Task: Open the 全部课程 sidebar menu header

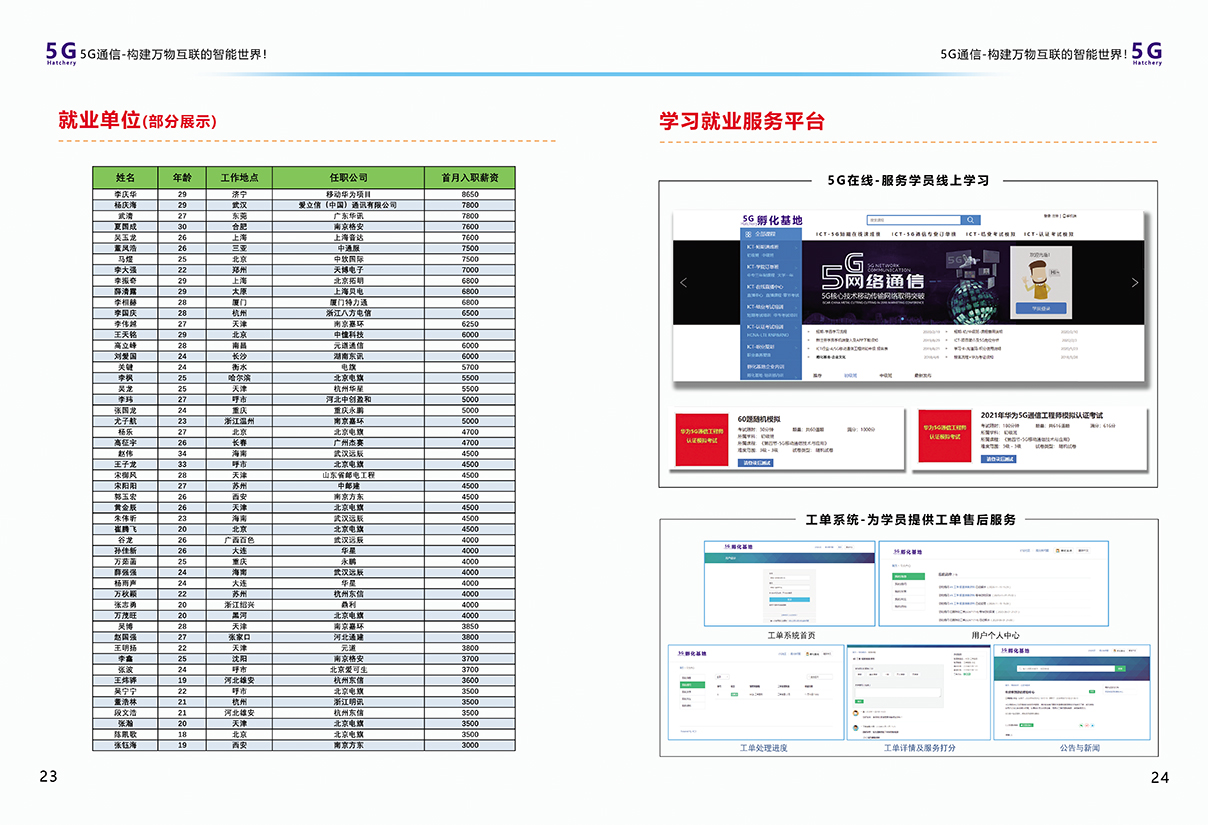Action: tap(773, 234)
